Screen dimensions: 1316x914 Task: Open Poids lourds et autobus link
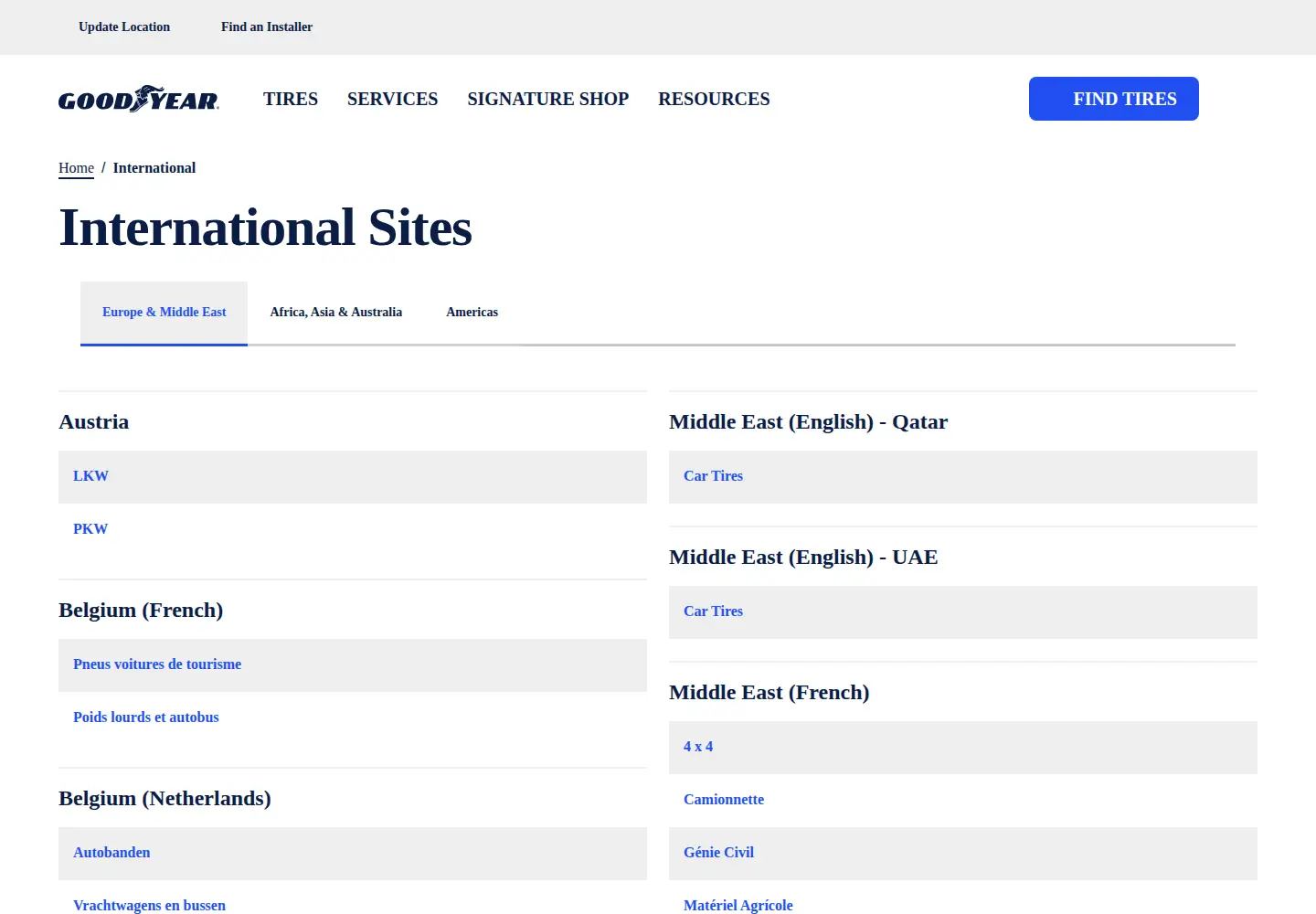point(146,717)
